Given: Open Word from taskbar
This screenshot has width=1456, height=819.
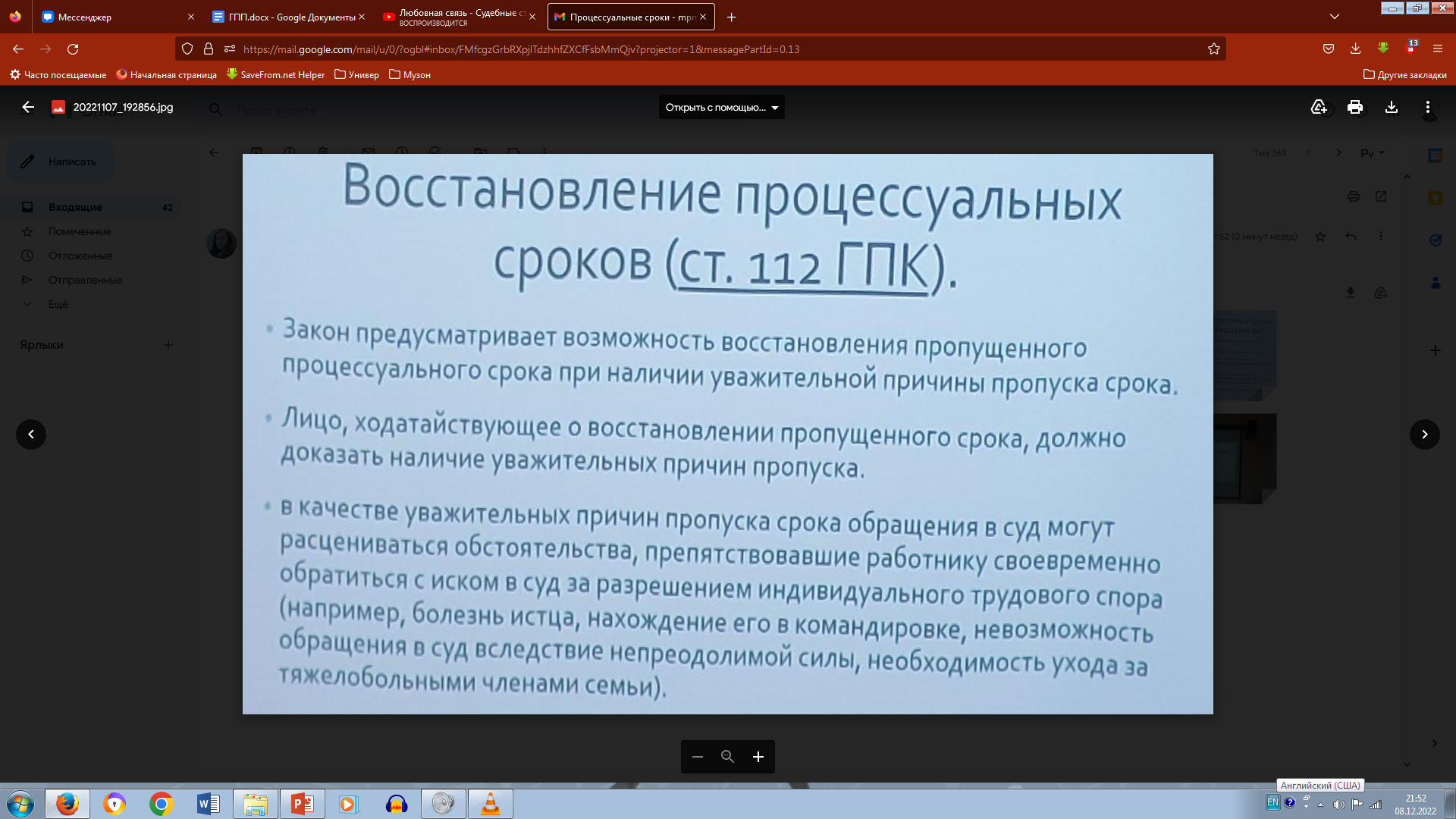Looking at the screenshot, I should [x=208, y=804].
